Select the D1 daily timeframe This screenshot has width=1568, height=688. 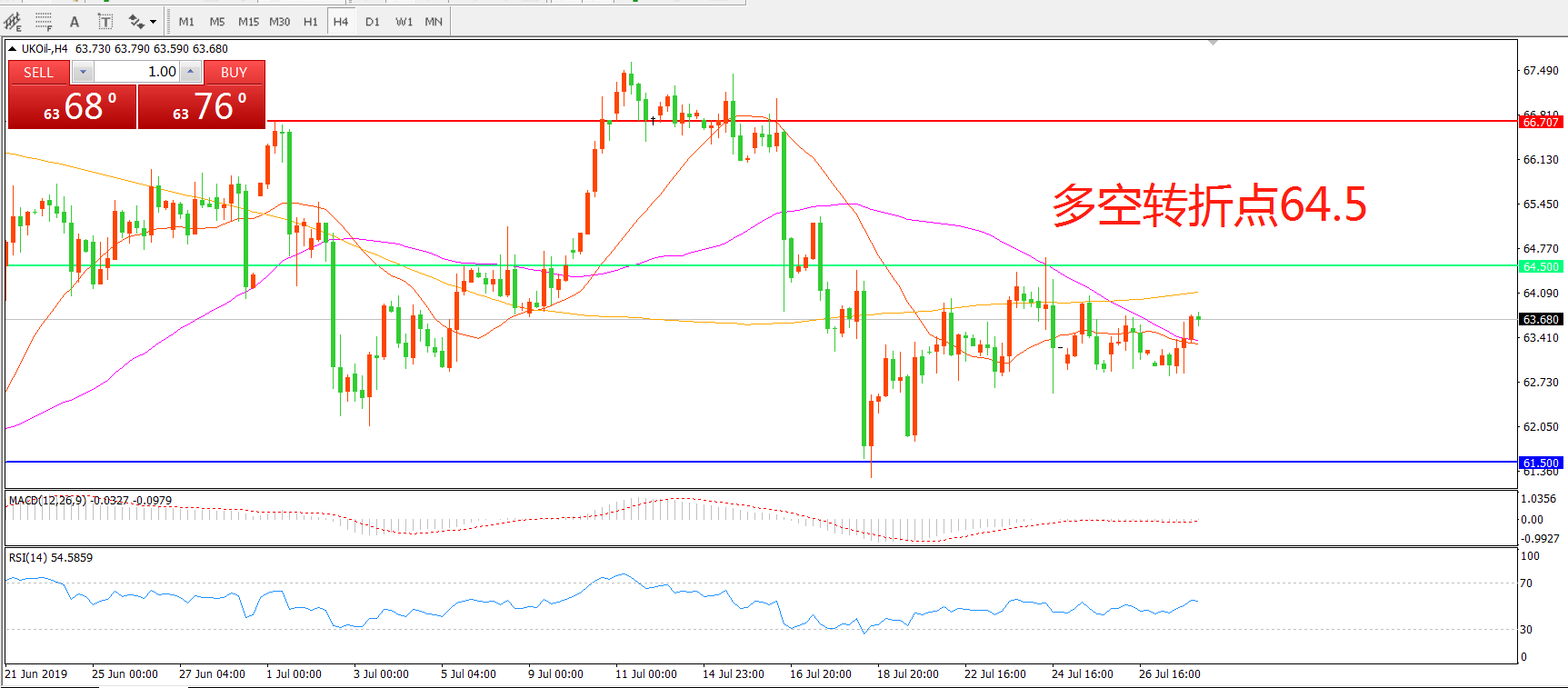(373, 22)
